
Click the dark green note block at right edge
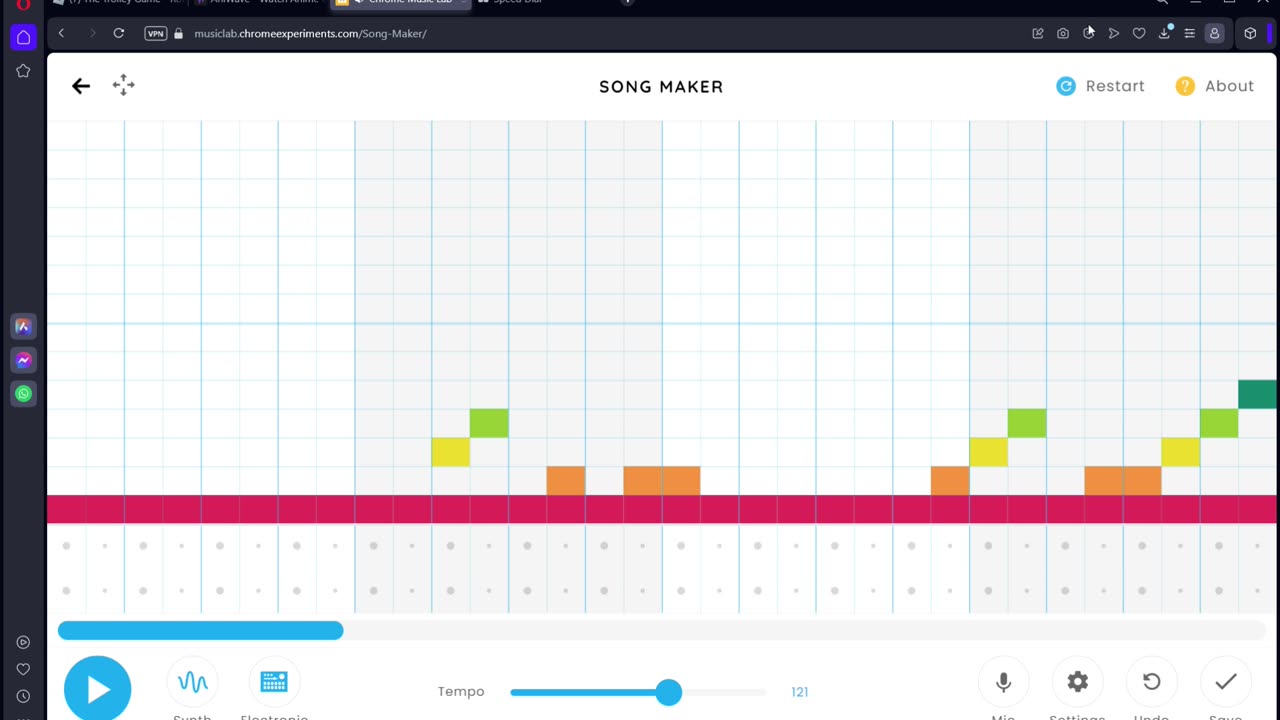(x=1257, y=394)
